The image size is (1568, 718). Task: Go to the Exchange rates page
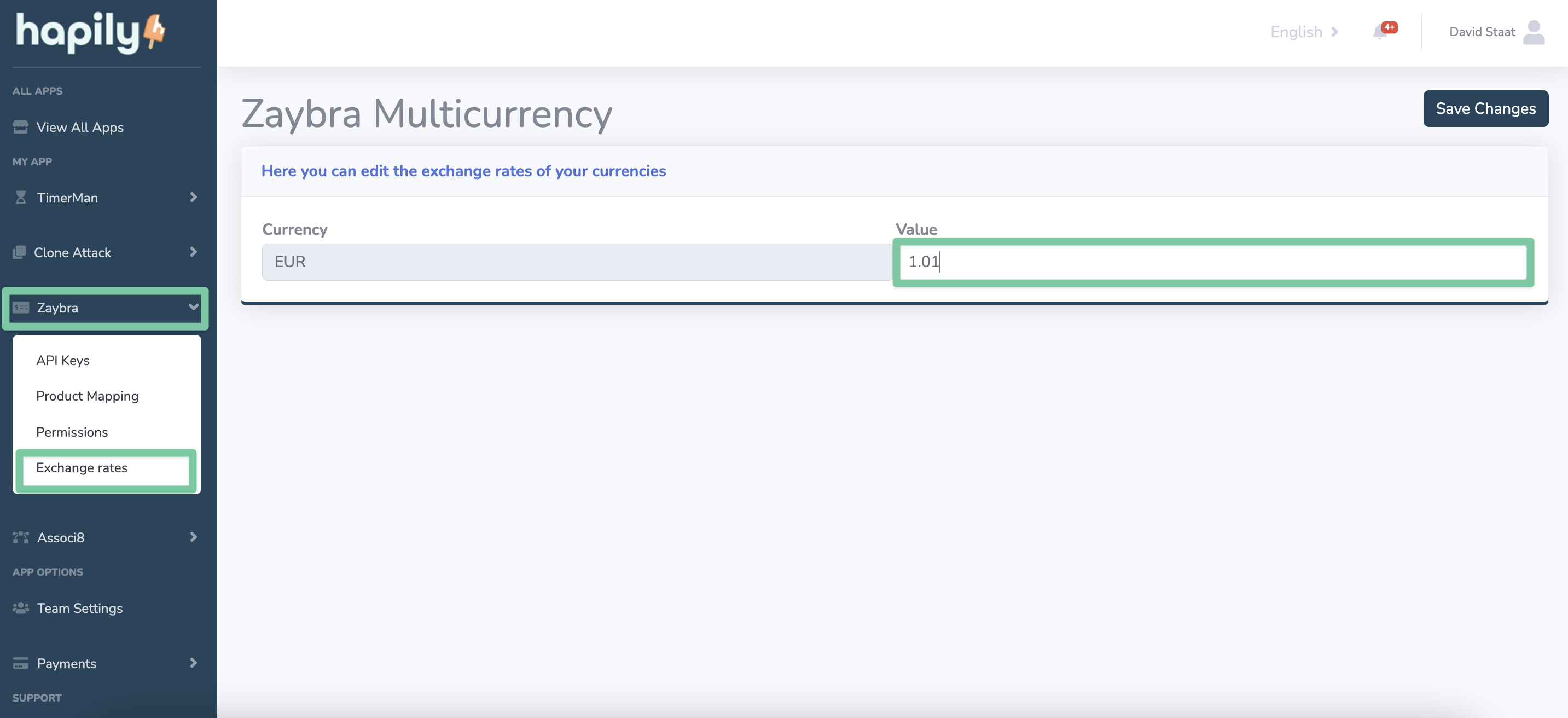(82, 468)
